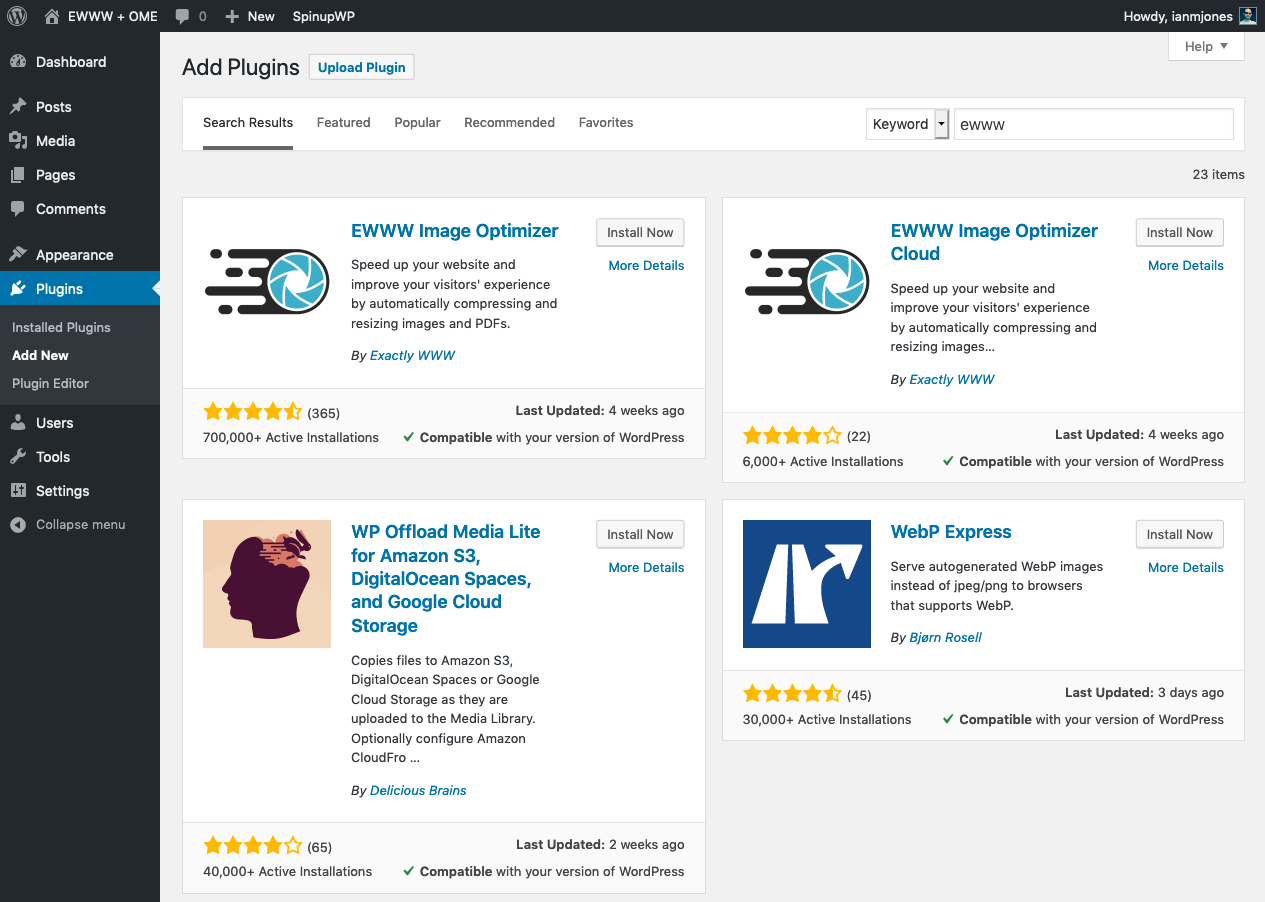The width and height of the screenshot is (1265, 902).
Task: Open the EWWW Image Optimizer Cloud title link
Action: pyautogui.click(x=994, y=242)
